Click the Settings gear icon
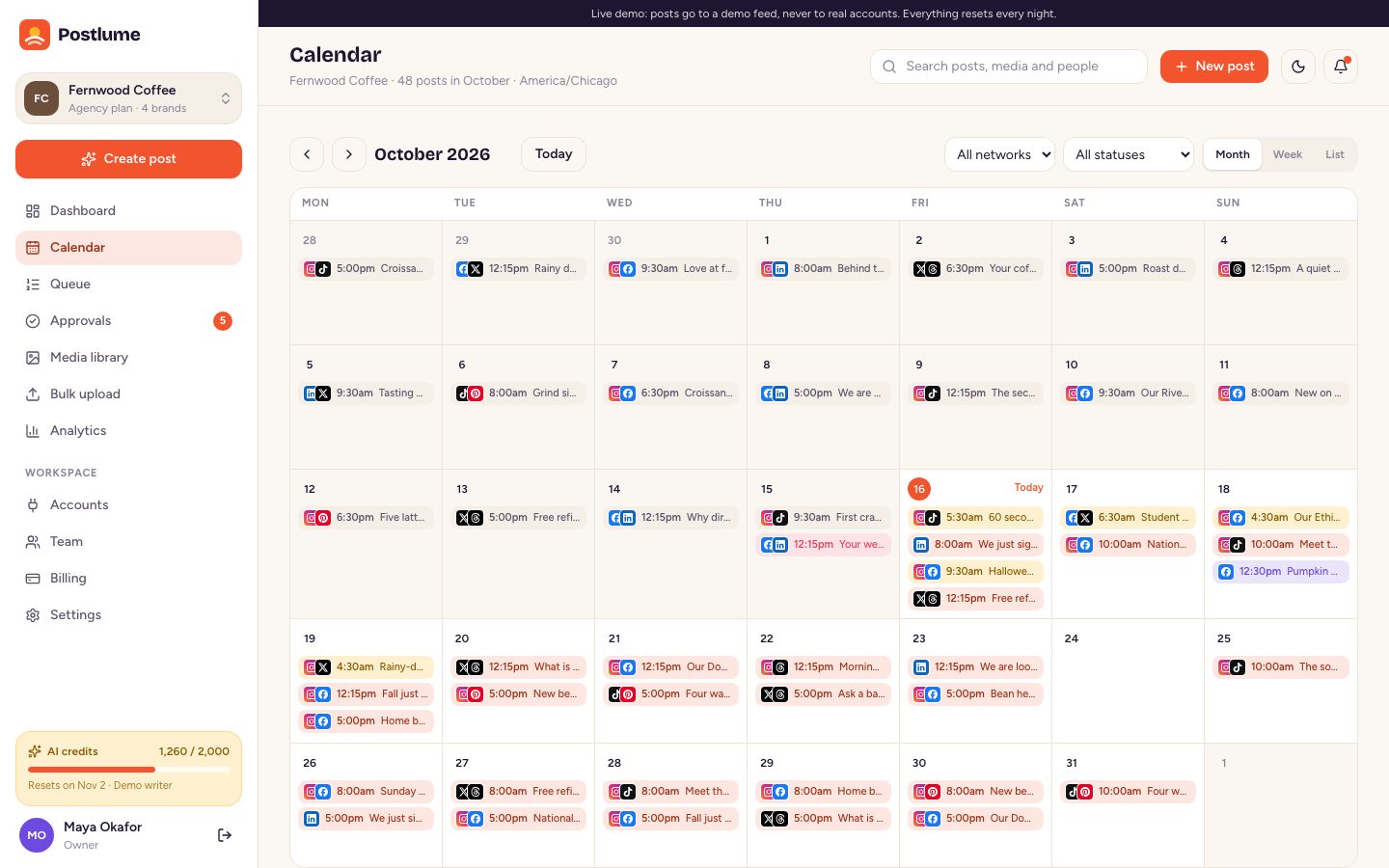Viewport: 1389px width, 868px height. click(x=33, y=615)
